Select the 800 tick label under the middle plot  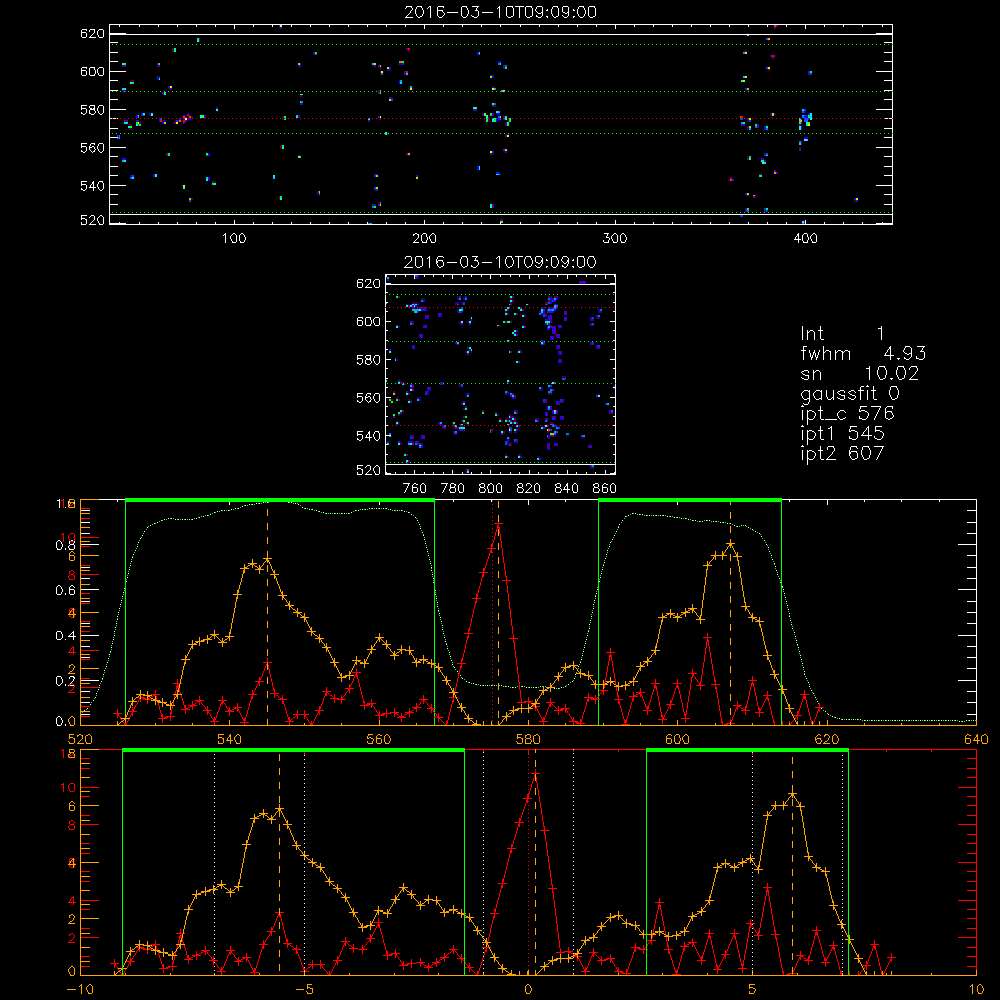[x=491, y=489]
